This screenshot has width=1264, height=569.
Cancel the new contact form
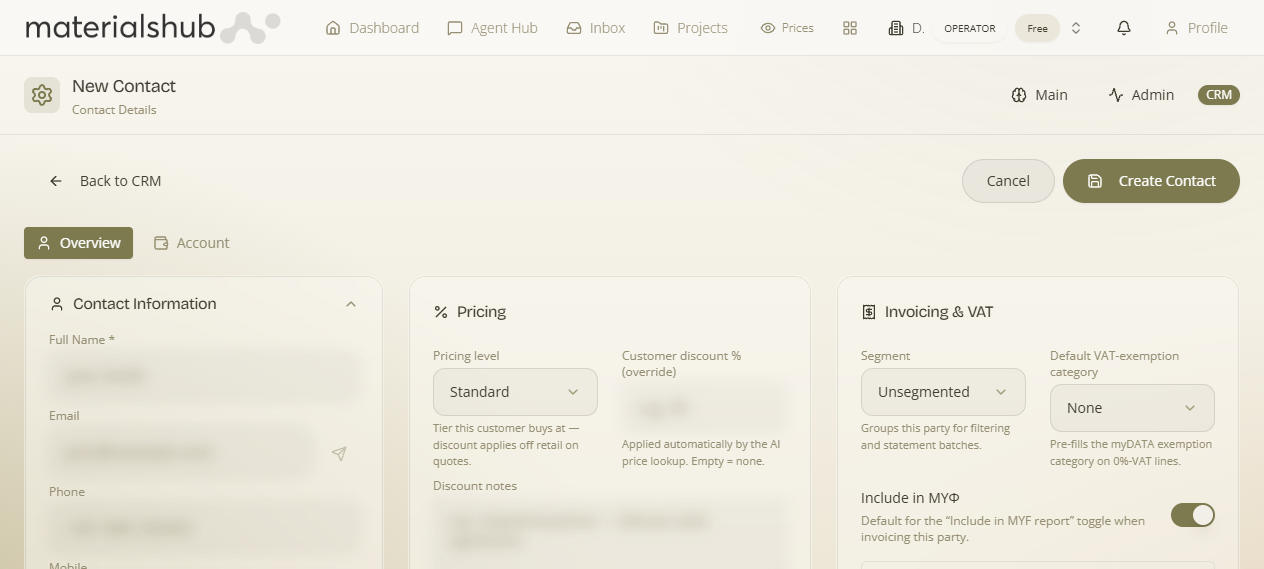pos(1008,181)
